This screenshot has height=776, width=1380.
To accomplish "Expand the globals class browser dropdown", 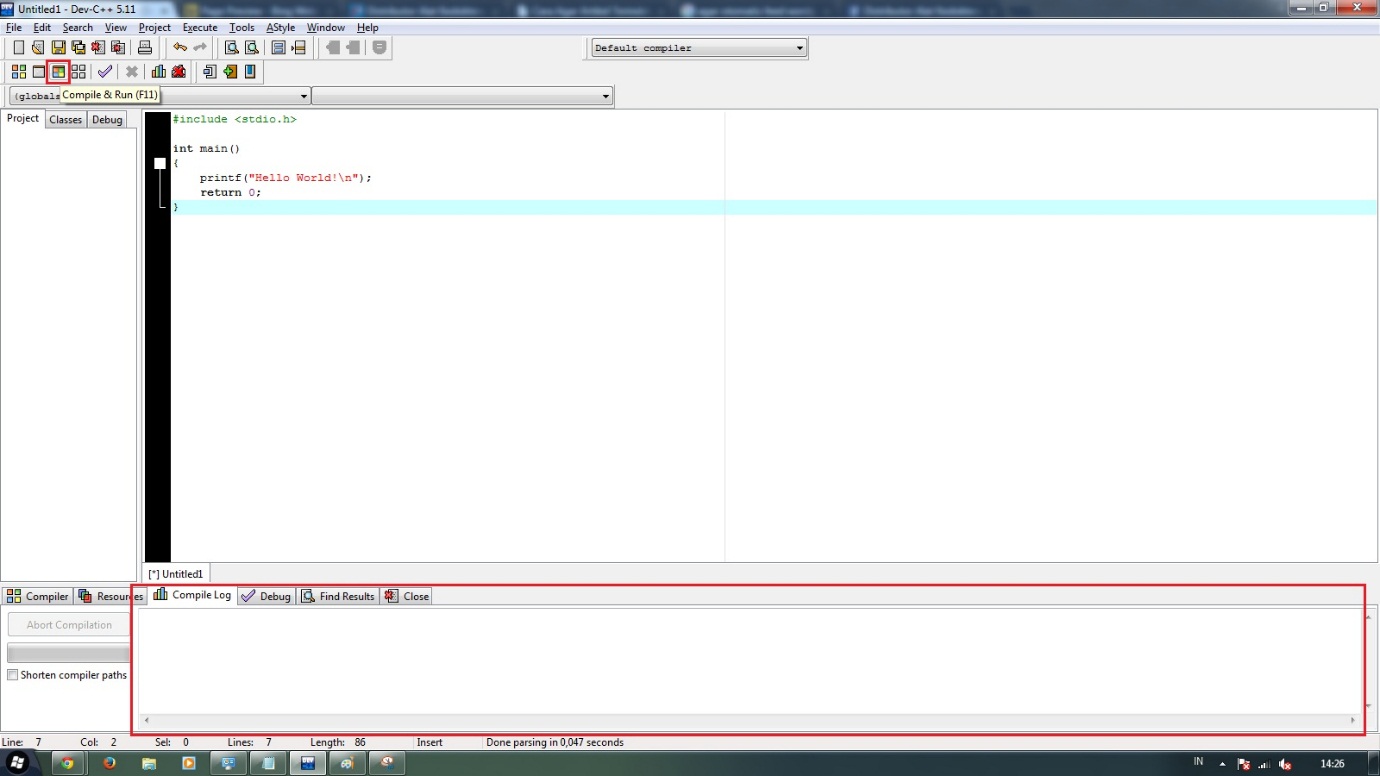I will [303, 95].
